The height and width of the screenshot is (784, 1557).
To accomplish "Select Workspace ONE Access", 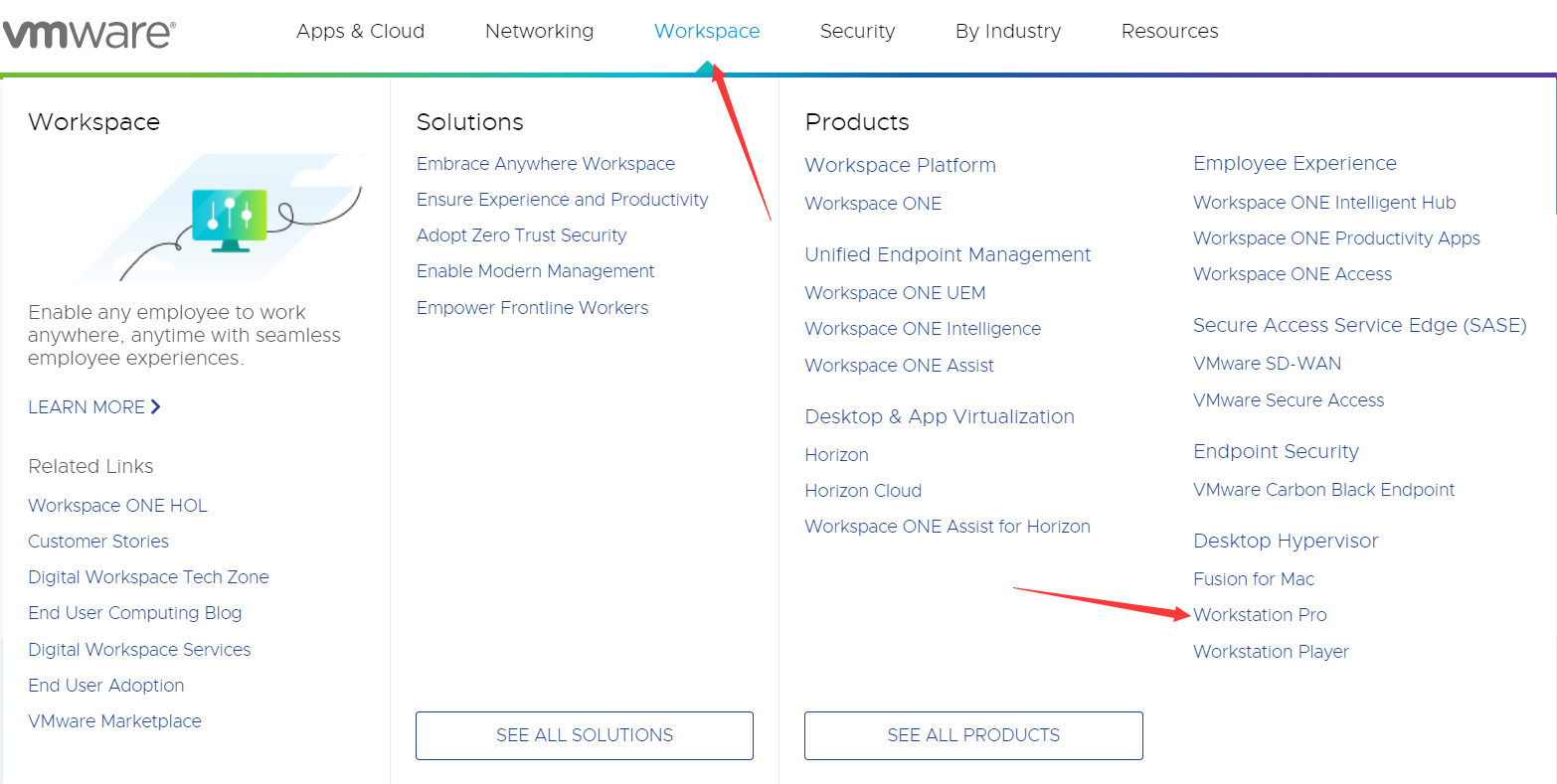I will pos(1293,274).
